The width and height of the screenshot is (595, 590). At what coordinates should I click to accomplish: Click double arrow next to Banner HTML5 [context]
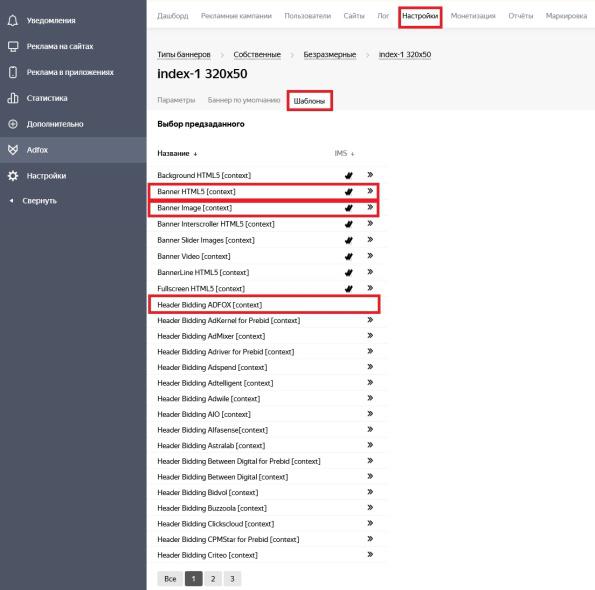click(370, 191)
